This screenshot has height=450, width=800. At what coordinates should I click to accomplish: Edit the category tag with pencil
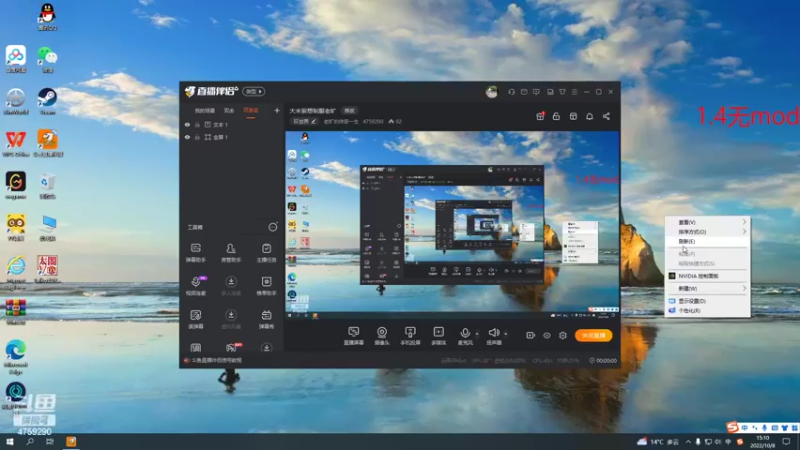pyautogui.click(x=305, y=121)
